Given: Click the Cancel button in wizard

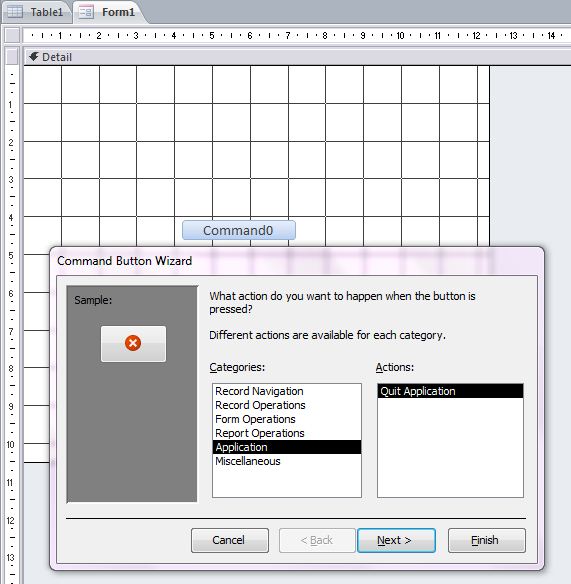Looking at the screenshot, I should tap(229, 540).
